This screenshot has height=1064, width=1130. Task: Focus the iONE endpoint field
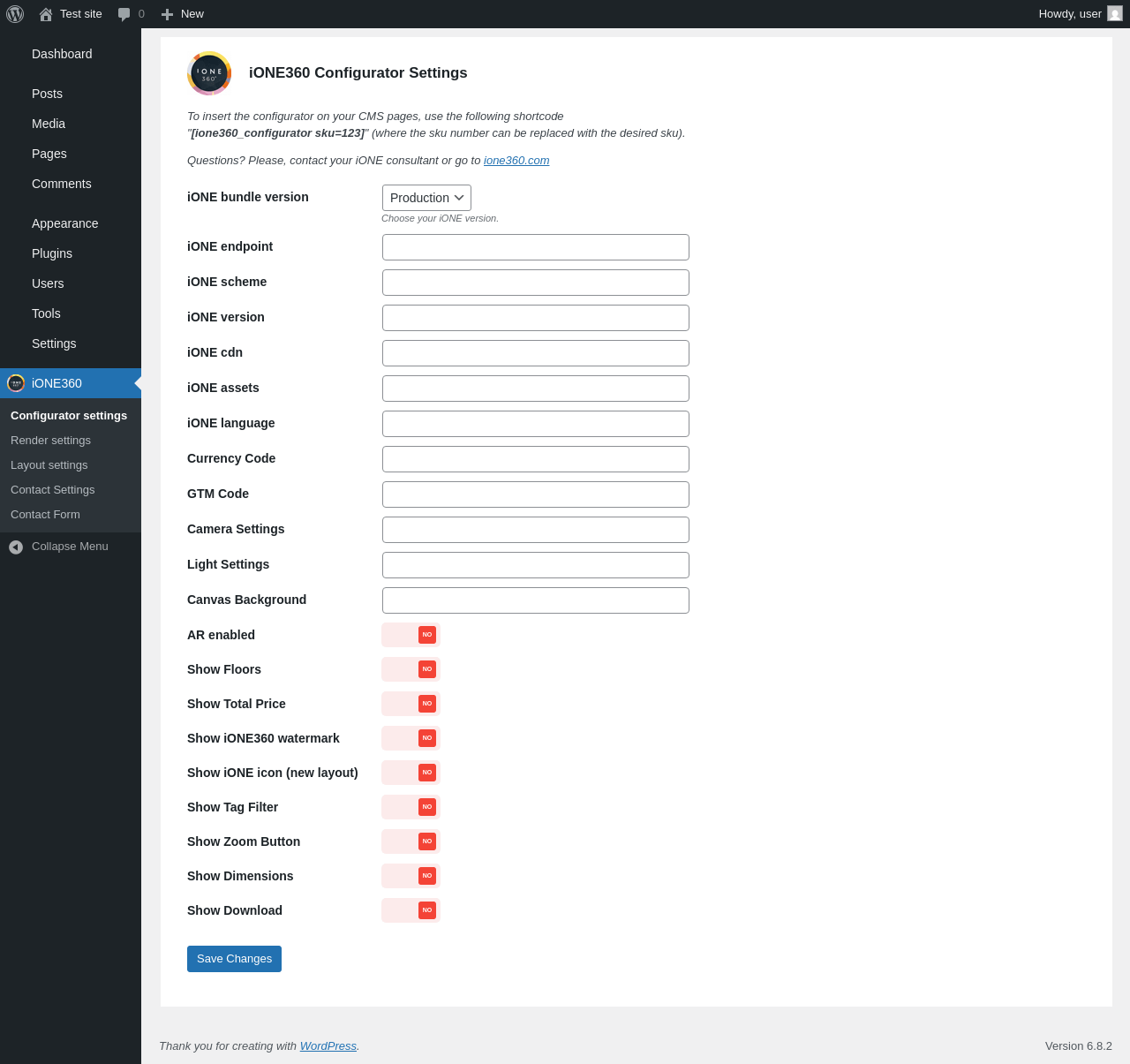click(536, 247)
